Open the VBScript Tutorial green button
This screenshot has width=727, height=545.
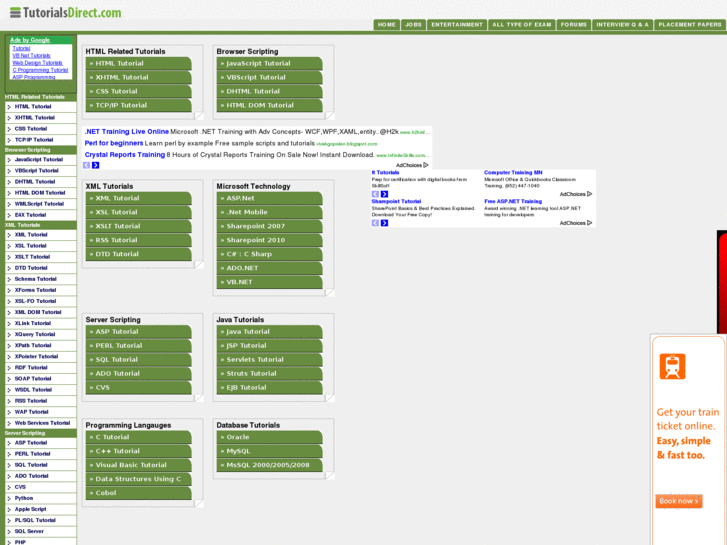[269, 77]
